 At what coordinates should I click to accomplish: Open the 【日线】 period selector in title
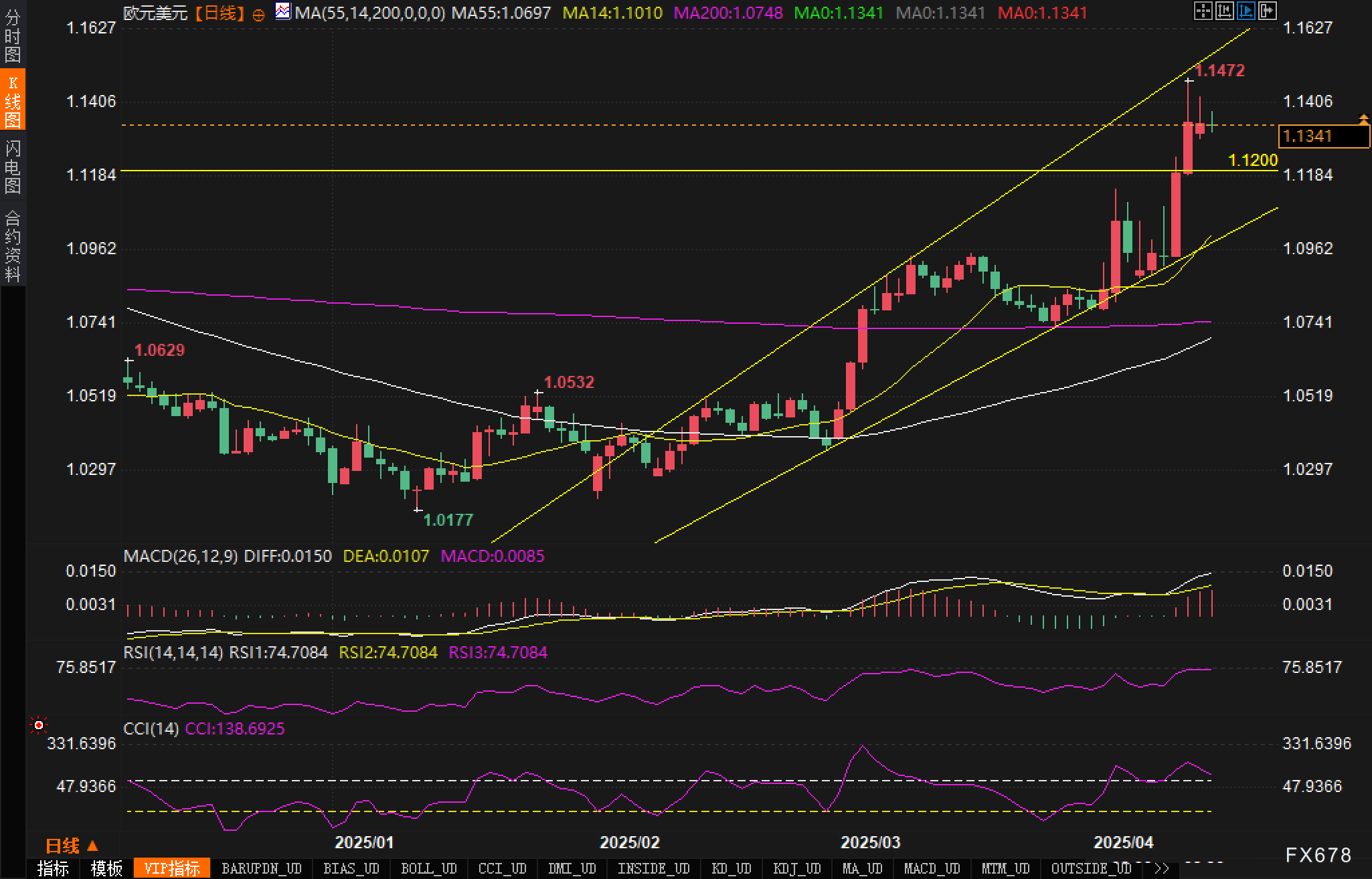click(x=220, y=13)
